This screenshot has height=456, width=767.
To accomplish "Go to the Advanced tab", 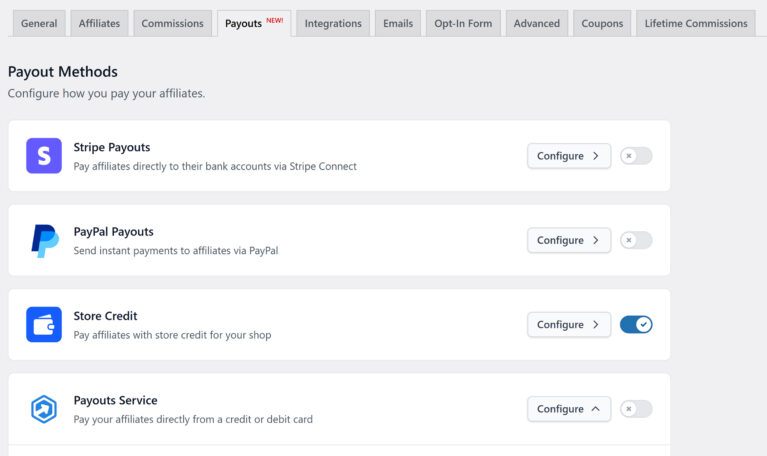I will [537, 23].
